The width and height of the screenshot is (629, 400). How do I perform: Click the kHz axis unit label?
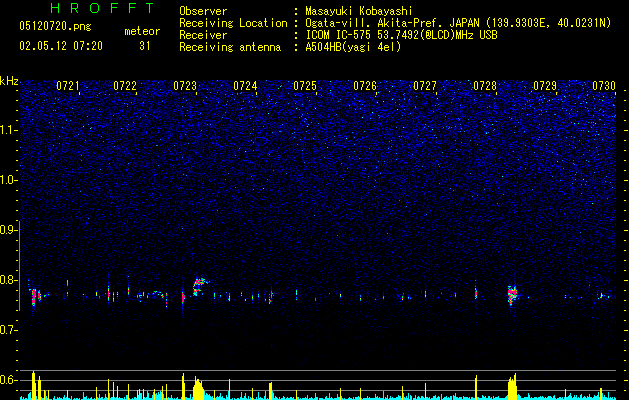click(9, 81)
